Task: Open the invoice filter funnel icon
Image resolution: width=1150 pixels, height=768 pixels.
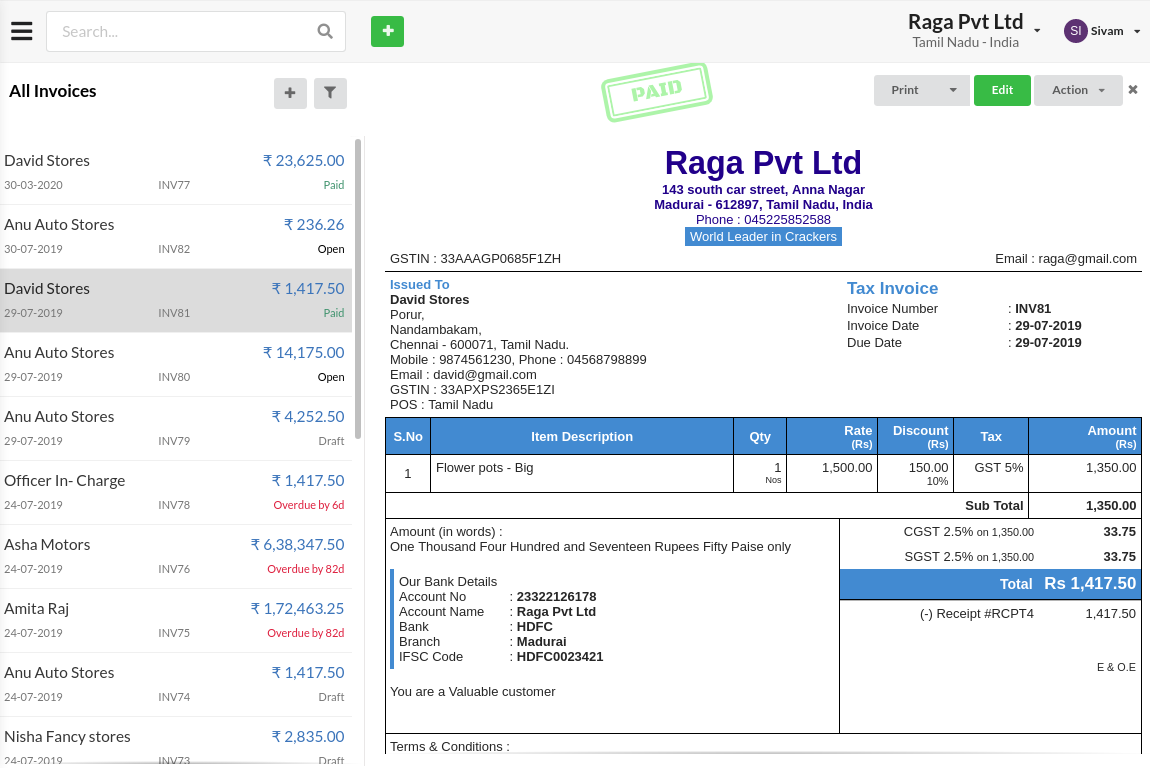Action: (x=330, y=93)
